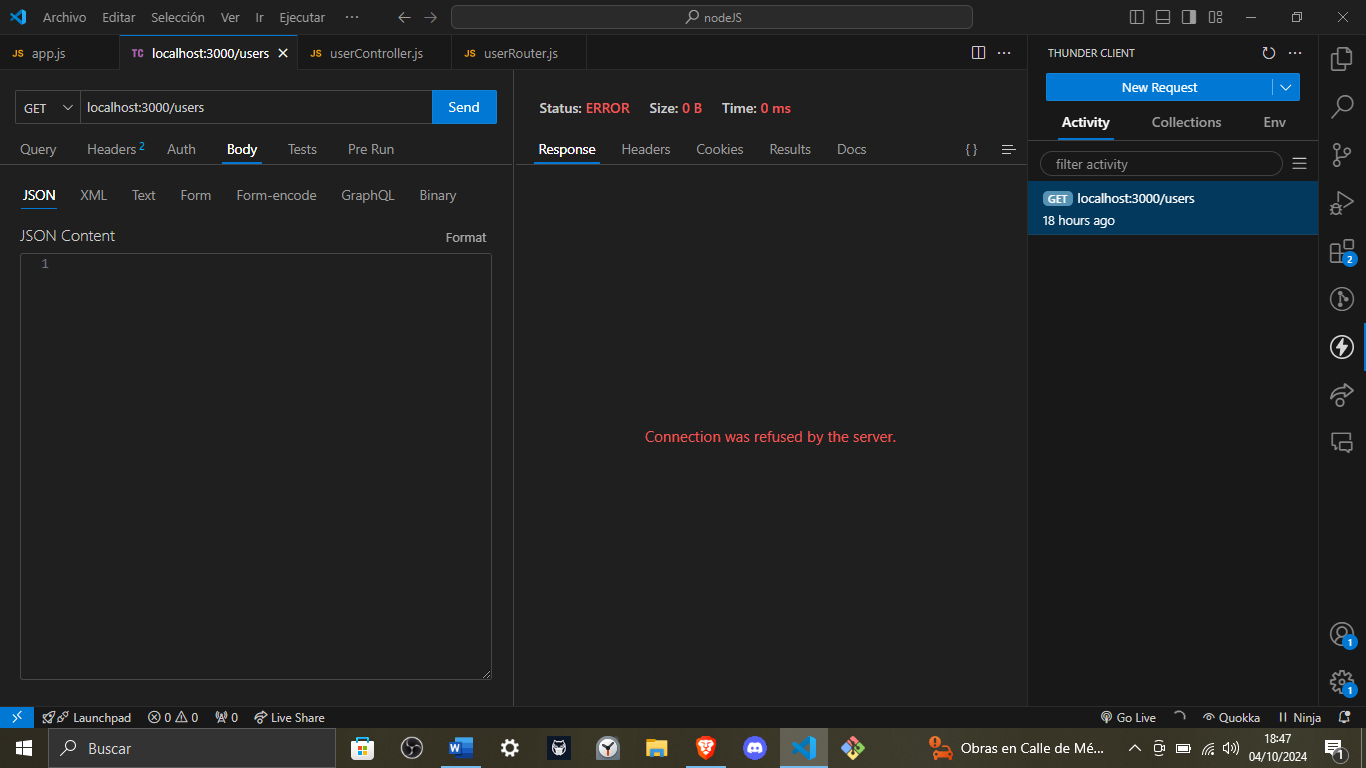Click the Send button
The width and height of the screenshot is (1366, 768).
[x=464, y=107]
